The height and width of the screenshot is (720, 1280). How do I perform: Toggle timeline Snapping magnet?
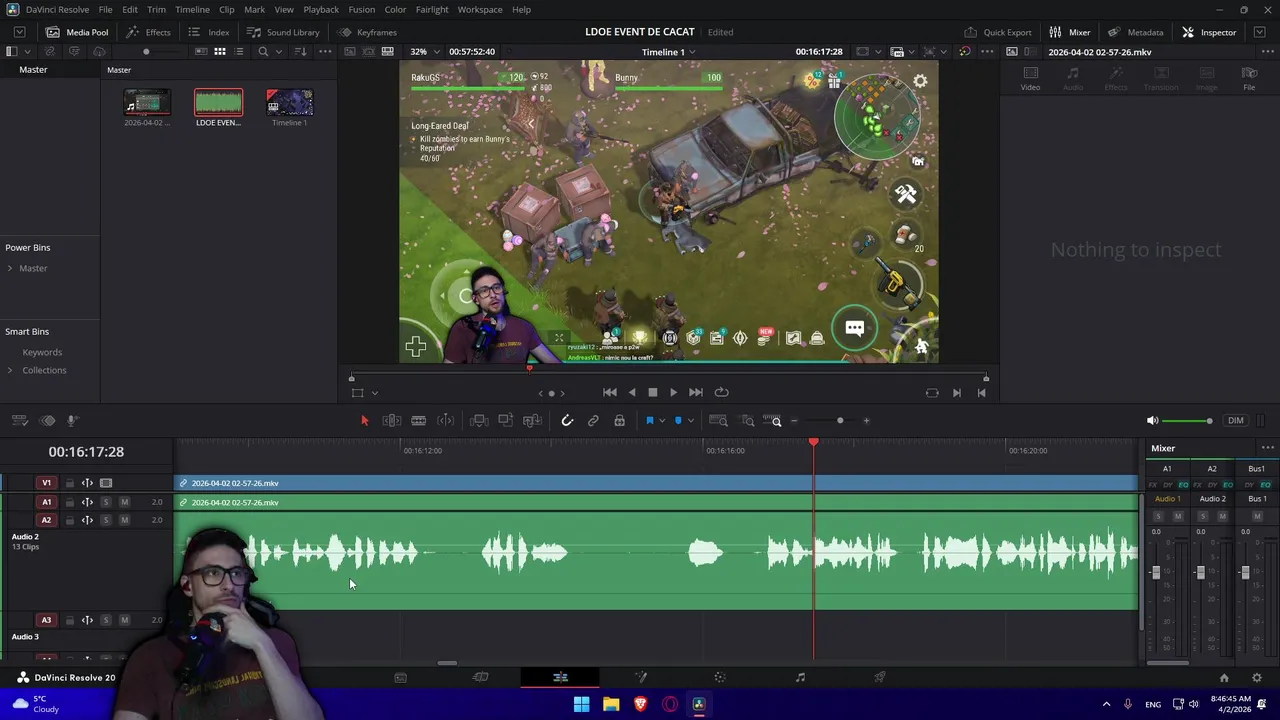[x=567, y=421]
